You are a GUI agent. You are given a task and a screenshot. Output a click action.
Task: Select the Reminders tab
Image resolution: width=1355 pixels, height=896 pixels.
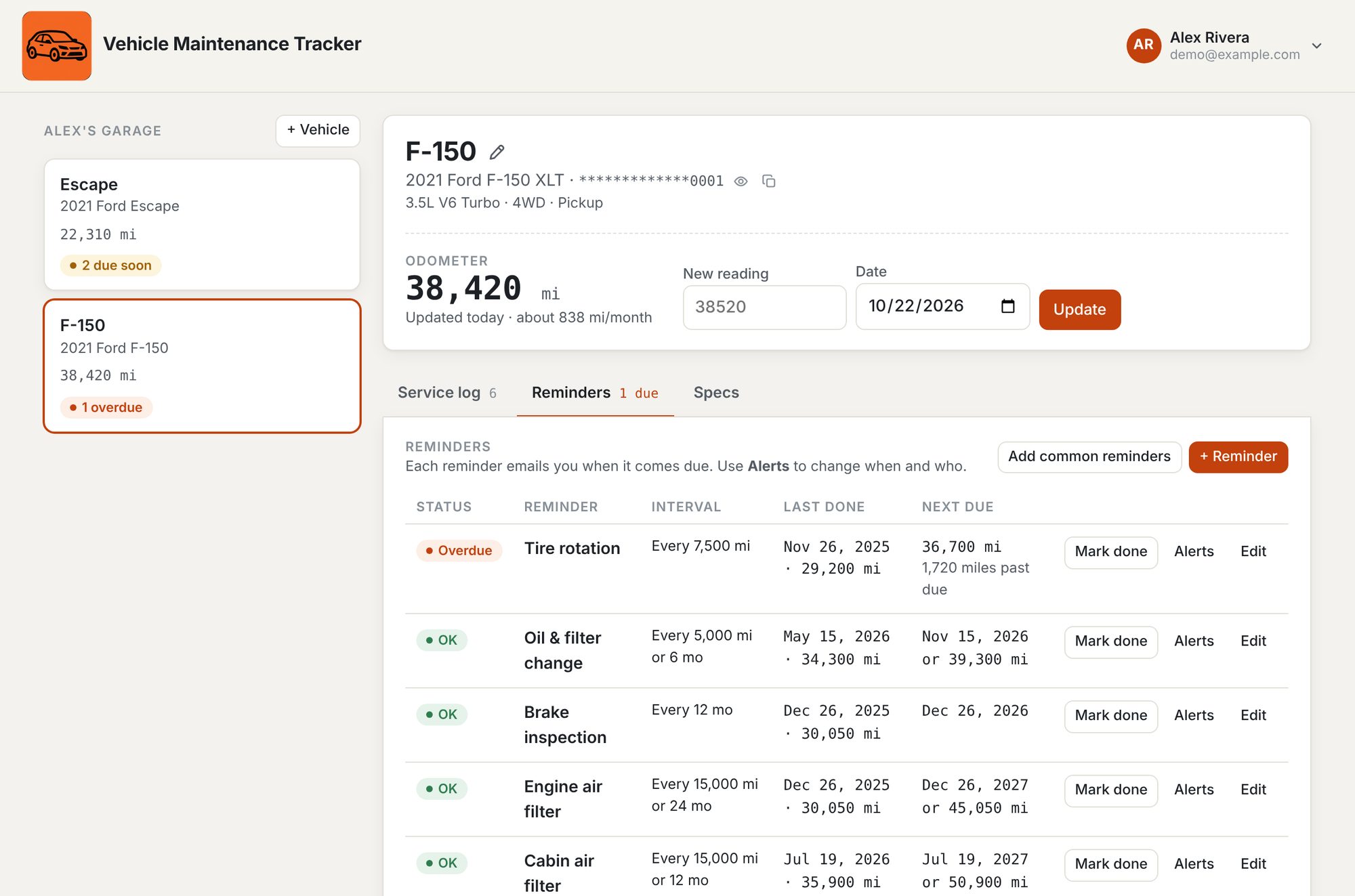tap(595, 393)
